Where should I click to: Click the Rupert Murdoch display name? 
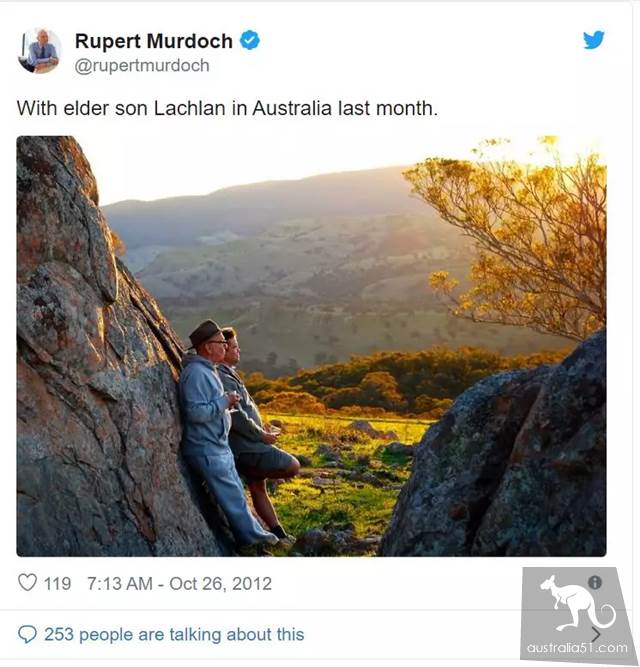tap(153, 41)
